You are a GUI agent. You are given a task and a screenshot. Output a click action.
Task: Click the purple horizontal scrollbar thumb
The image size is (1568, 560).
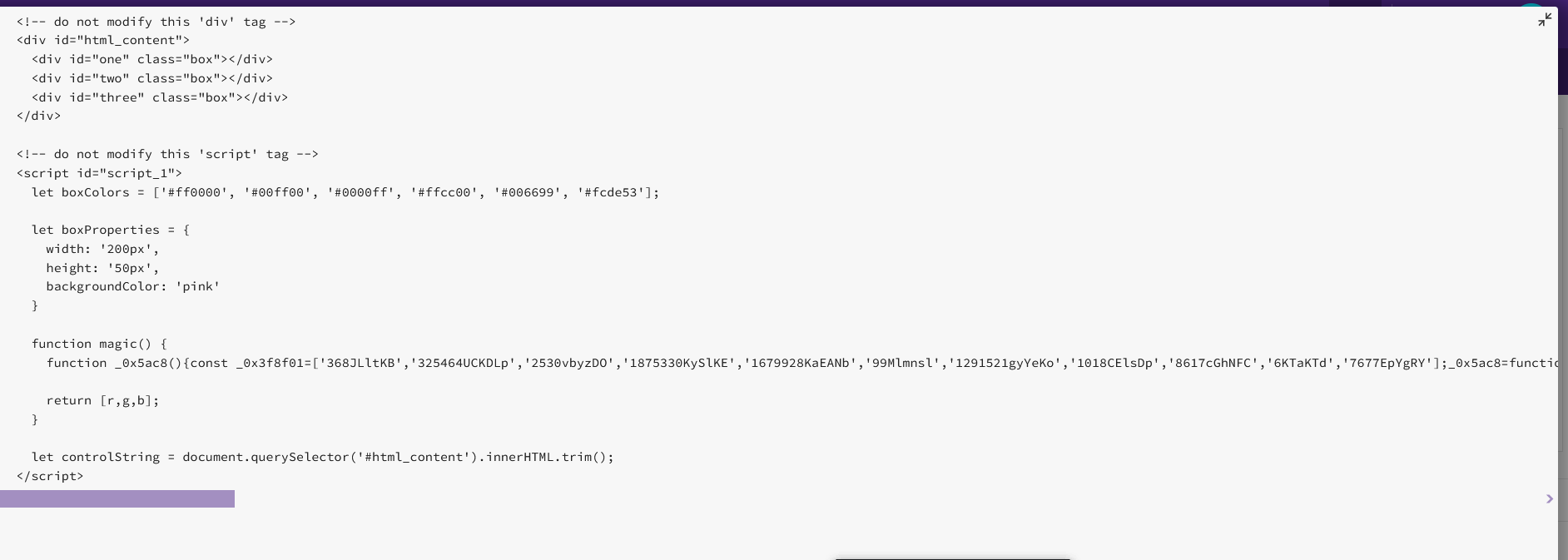point(117,499)
